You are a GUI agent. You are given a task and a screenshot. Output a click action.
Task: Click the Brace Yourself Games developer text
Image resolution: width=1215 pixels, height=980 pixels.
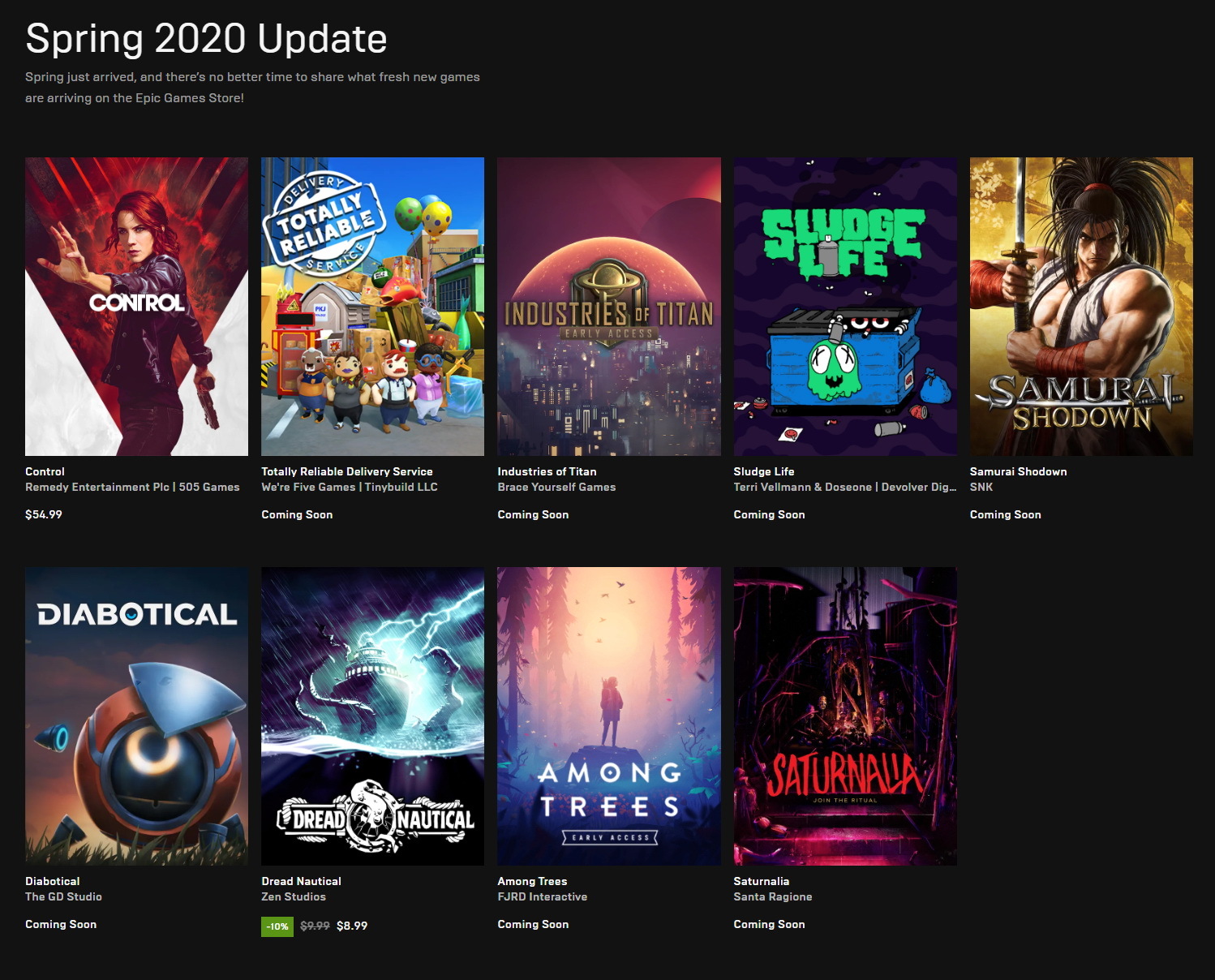click(x=556, y=487)
